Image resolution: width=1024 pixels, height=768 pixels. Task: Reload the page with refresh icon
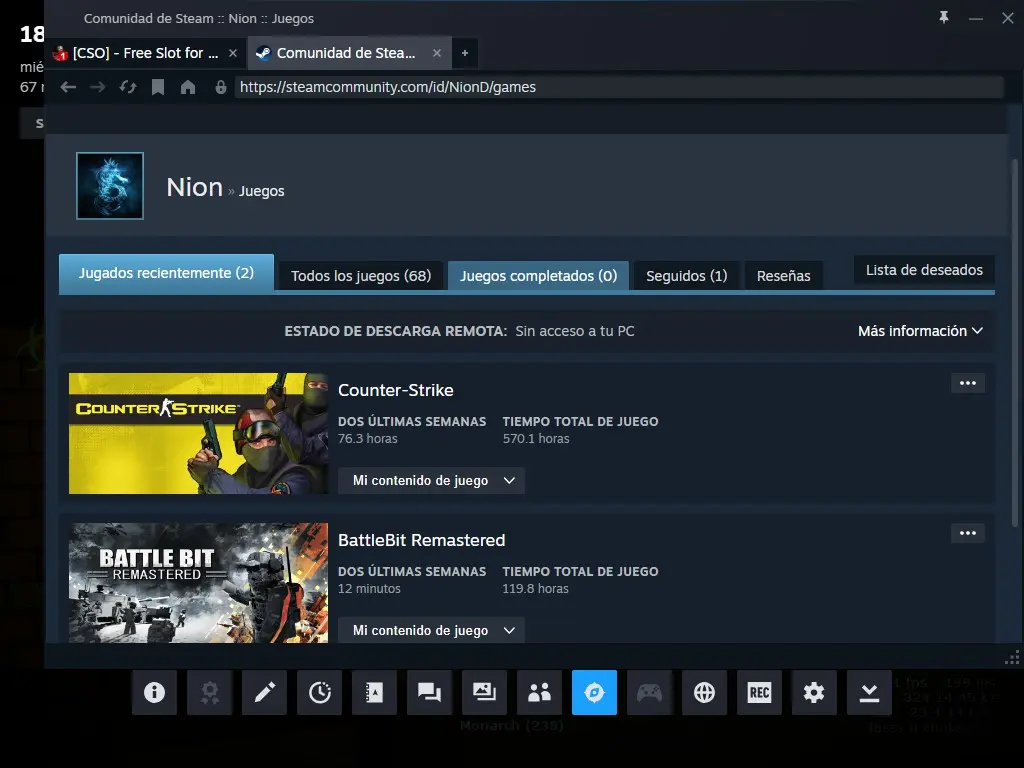coord(128,87)
